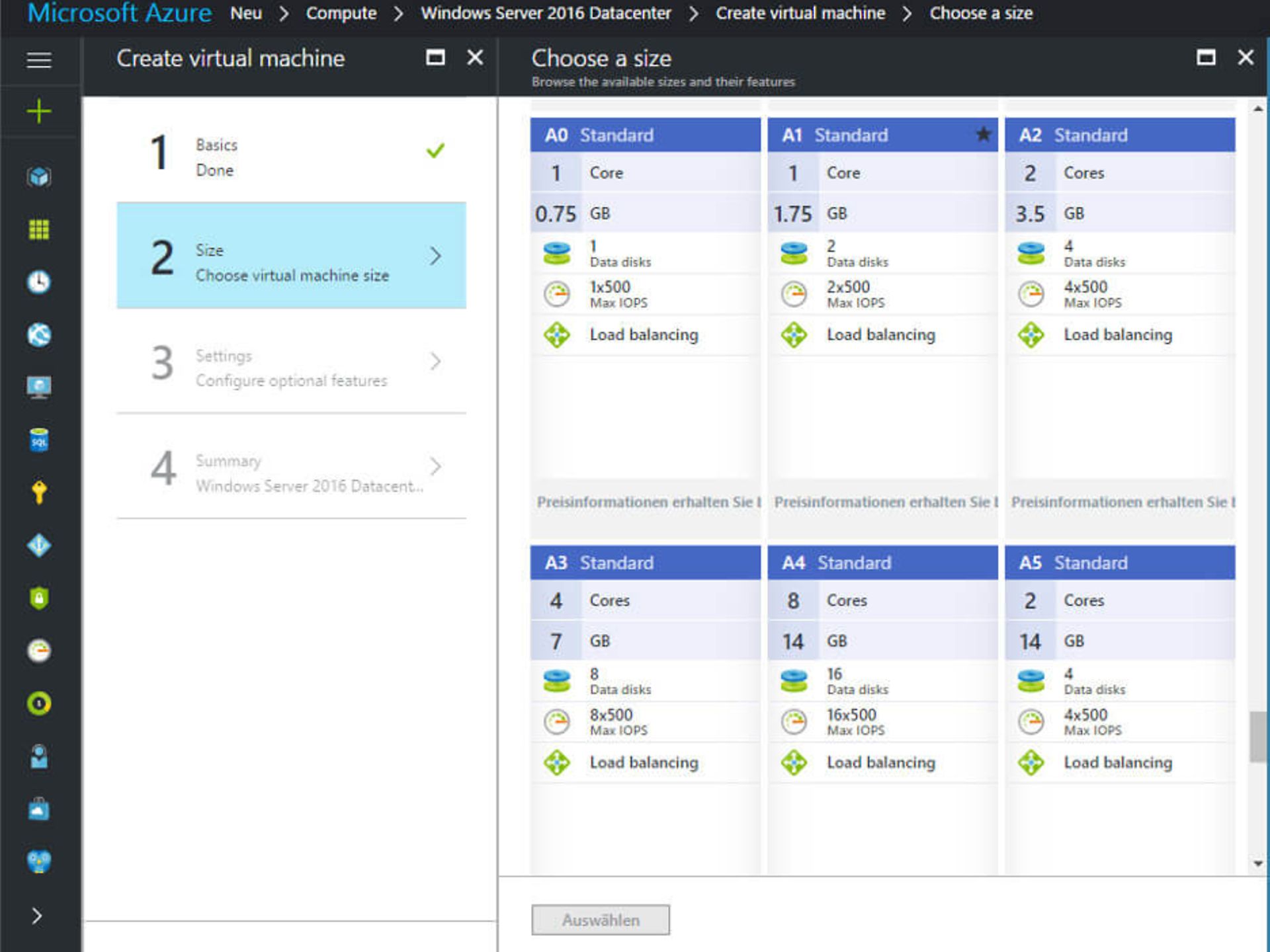Select the A4 Standard size tile
Image resolution: width=1270 pixels, height=952 pixels.
[x=882, y=661]
